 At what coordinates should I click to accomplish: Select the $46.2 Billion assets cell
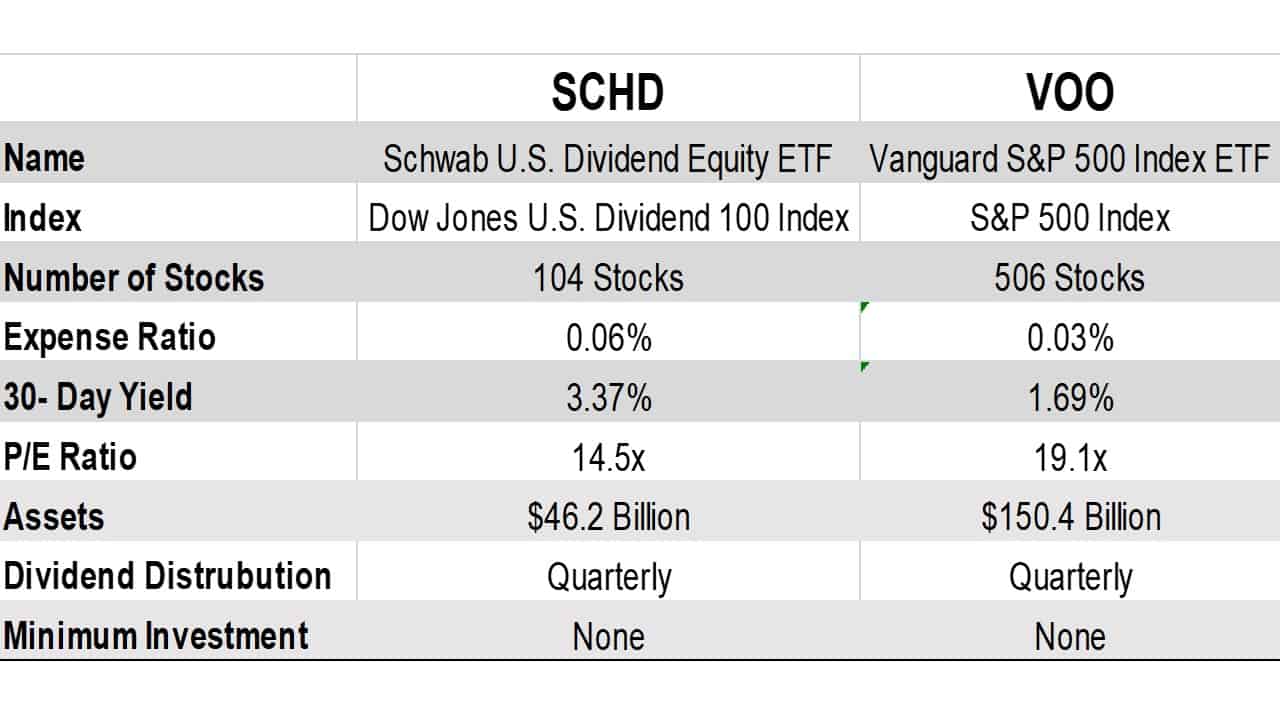[608, 516]
